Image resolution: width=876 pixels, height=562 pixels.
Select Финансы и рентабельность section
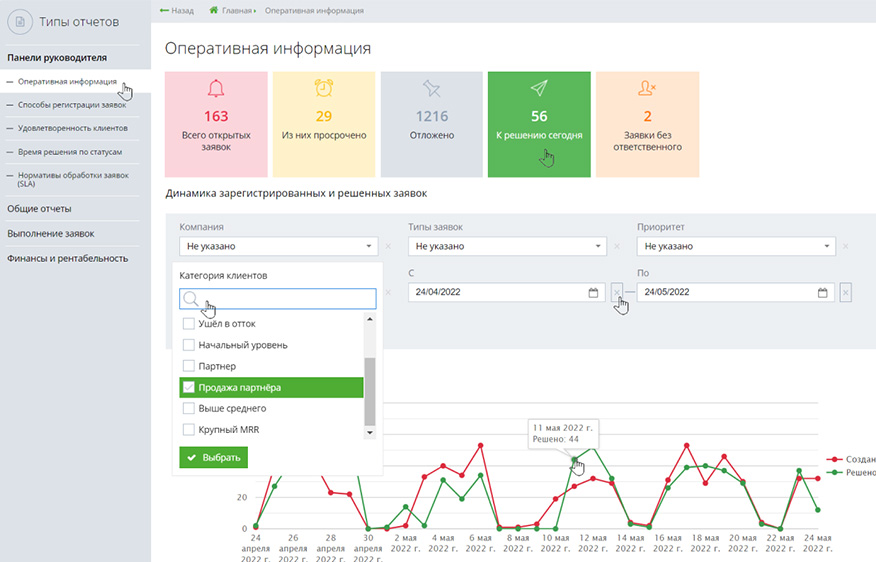[x=68, y=258]
